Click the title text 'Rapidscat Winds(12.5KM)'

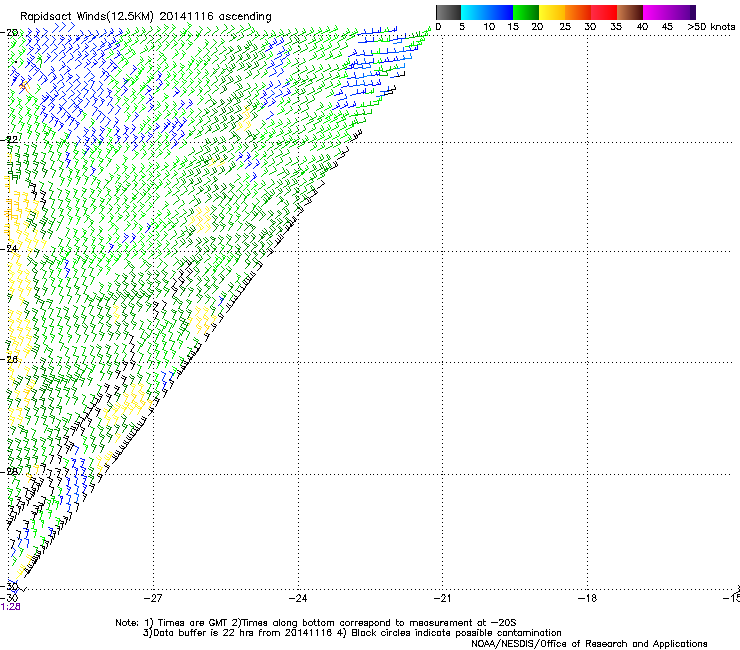[x=87, y=17]
